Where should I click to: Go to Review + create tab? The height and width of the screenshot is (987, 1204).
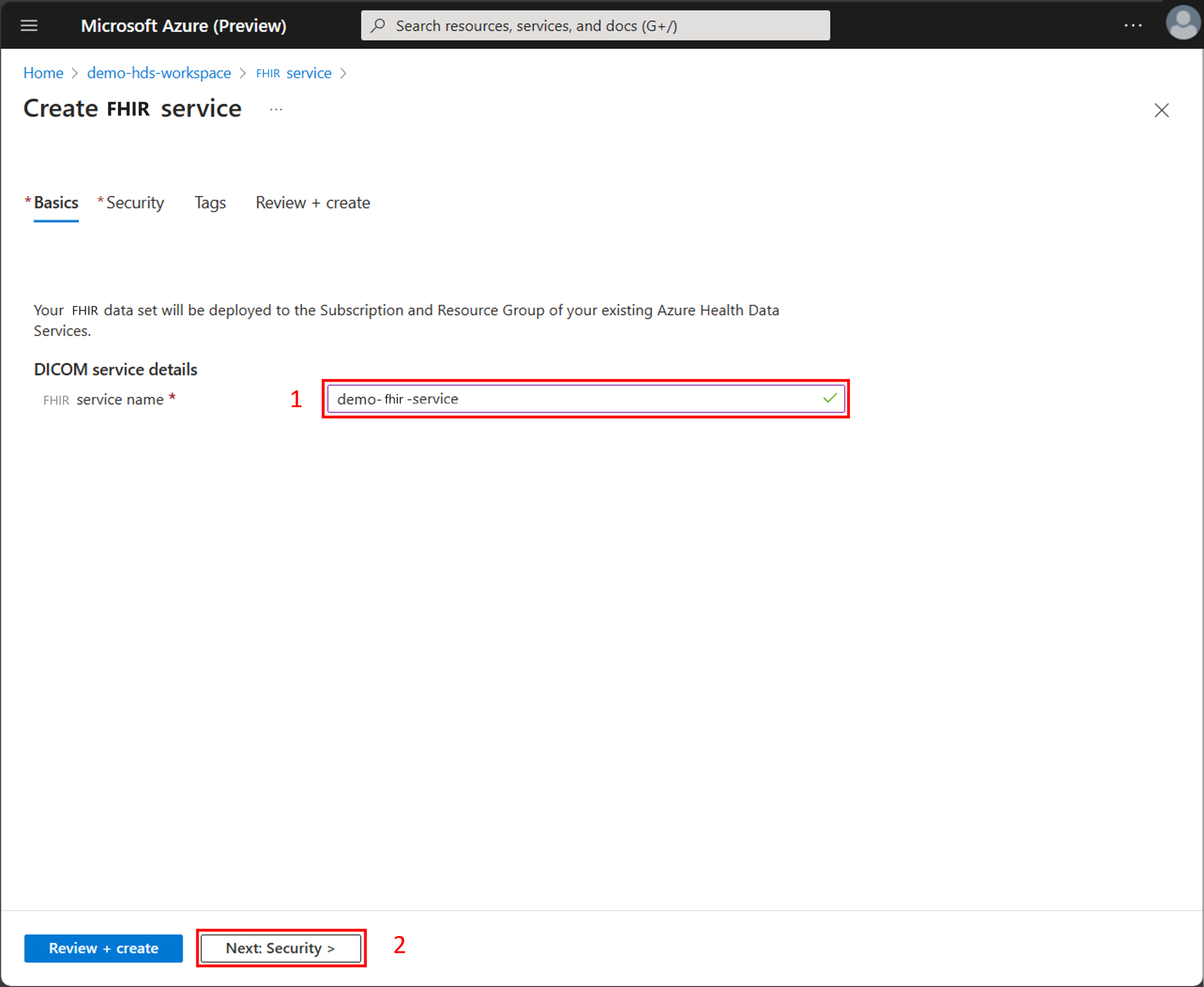pos(313,203)
